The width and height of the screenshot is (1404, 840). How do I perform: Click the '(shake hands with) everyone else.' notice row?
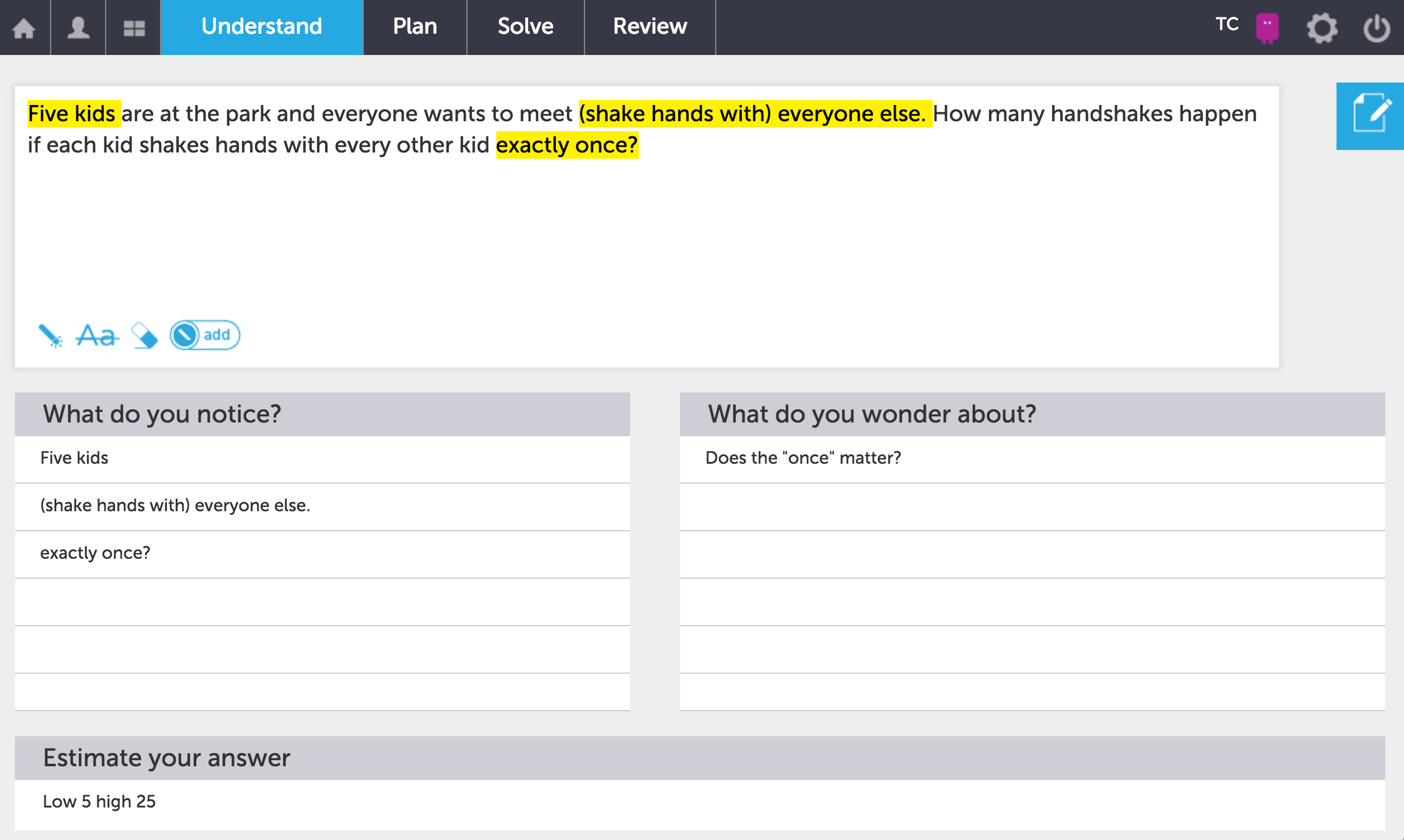pyautogui.click(x=323, y=506)
